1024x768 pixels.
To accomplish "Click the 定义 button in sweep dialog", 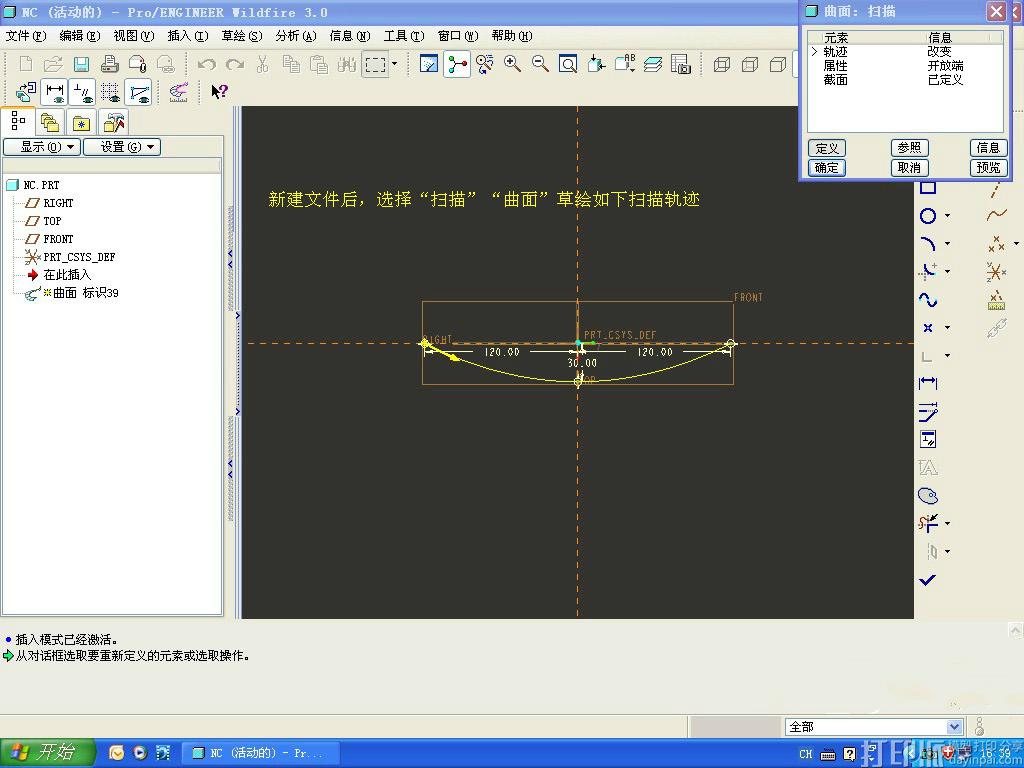I will click(827, 148).
